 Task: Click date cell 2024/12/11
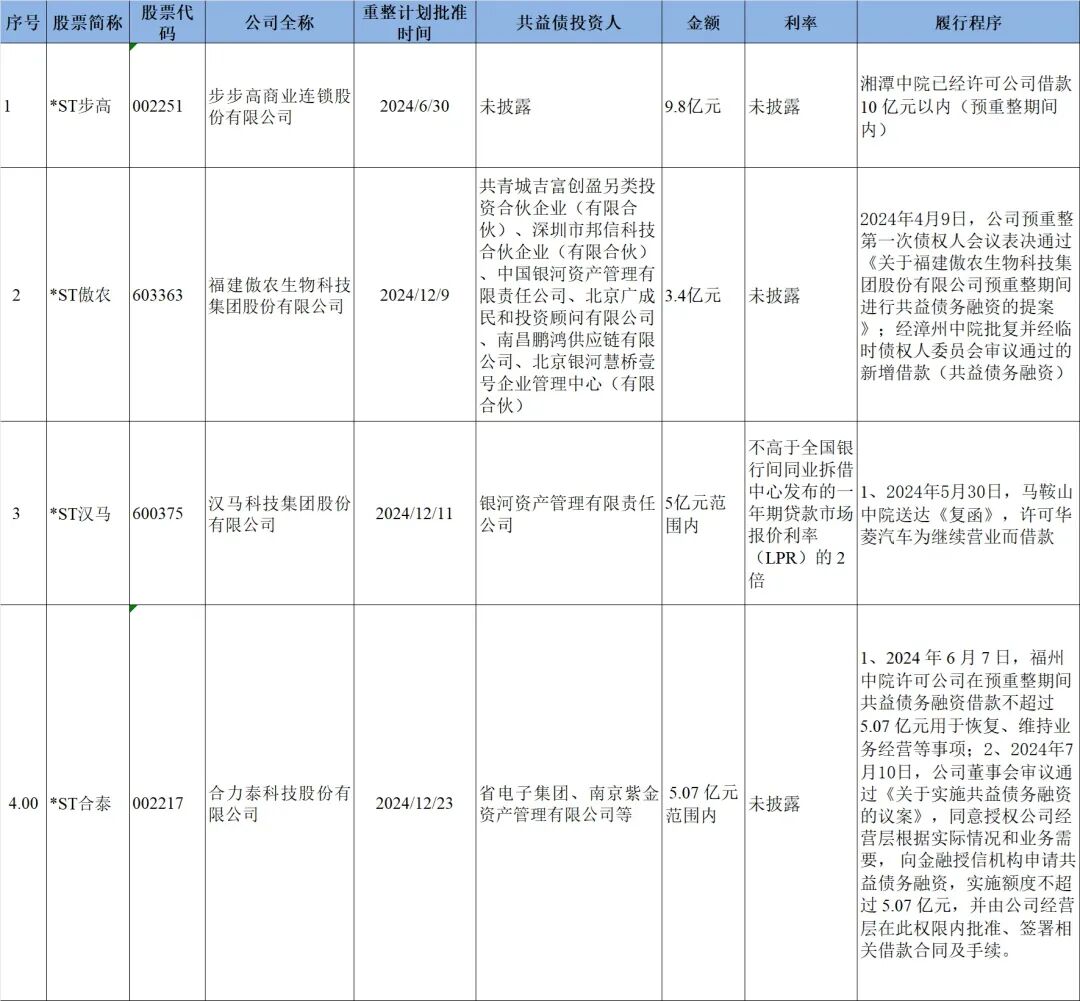pos(415,513)
